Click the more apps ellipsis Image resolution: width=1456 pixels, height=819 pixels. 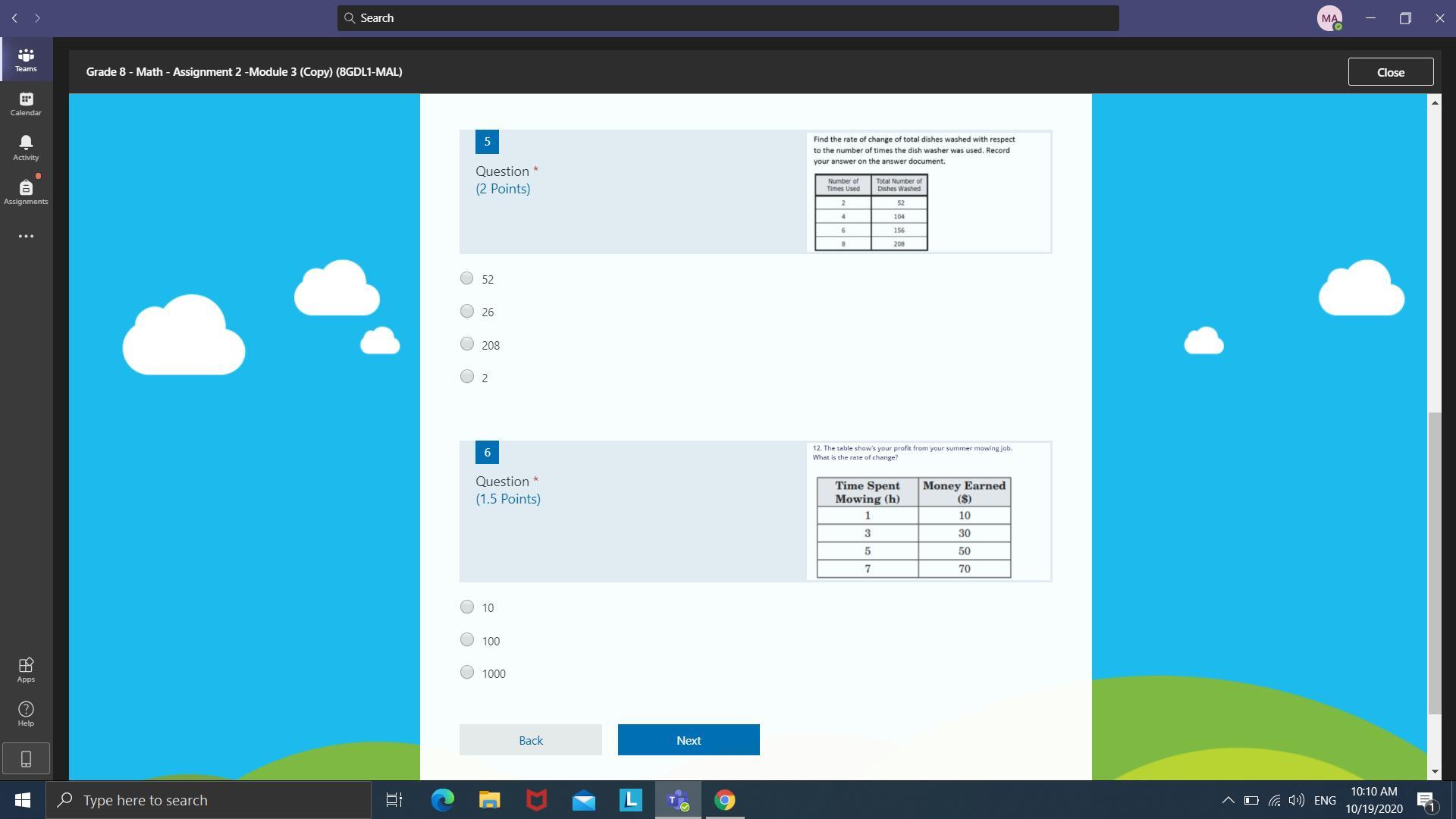pyautogui.click(x=26, y=237)
